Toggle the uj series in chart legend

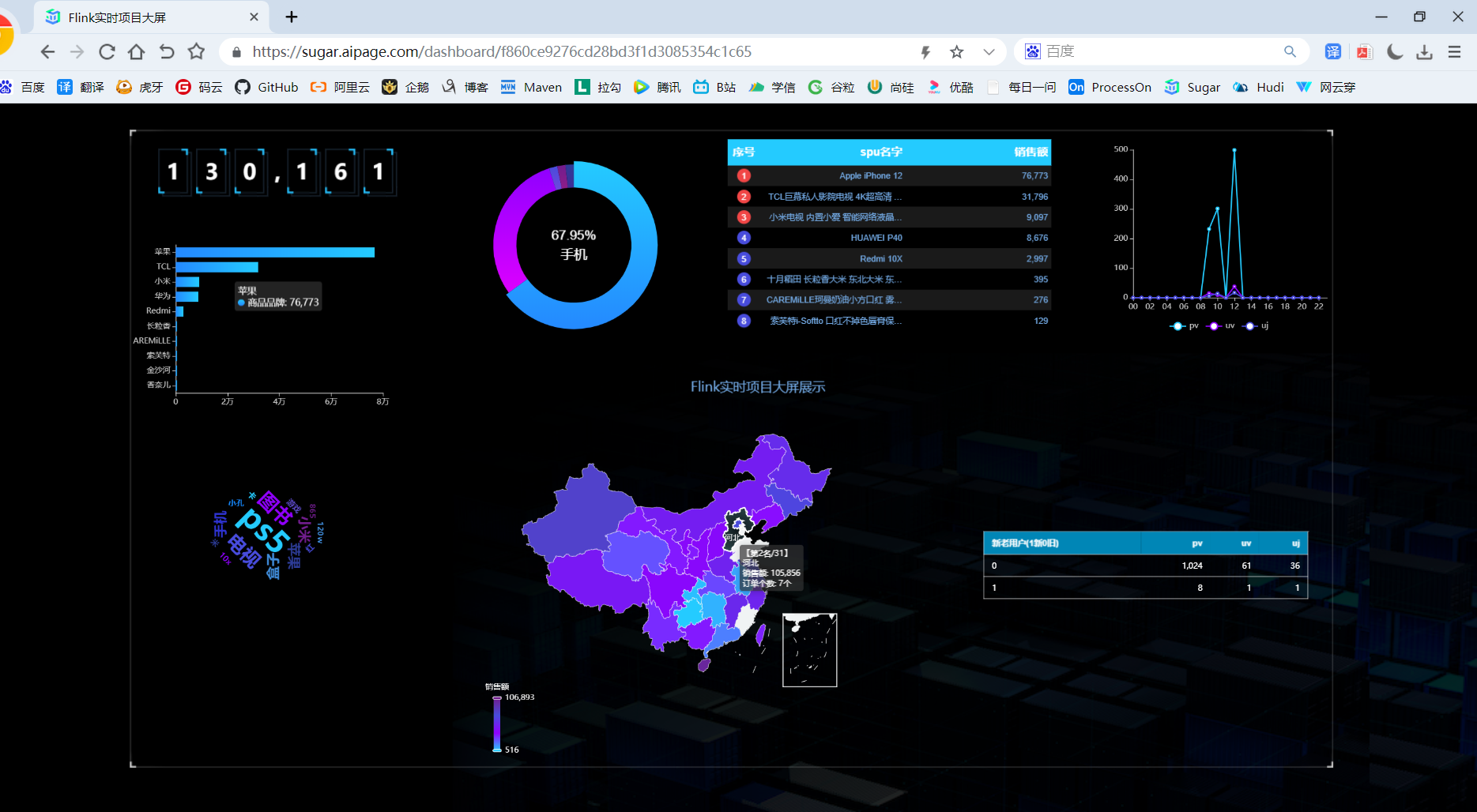[1256, 326]
